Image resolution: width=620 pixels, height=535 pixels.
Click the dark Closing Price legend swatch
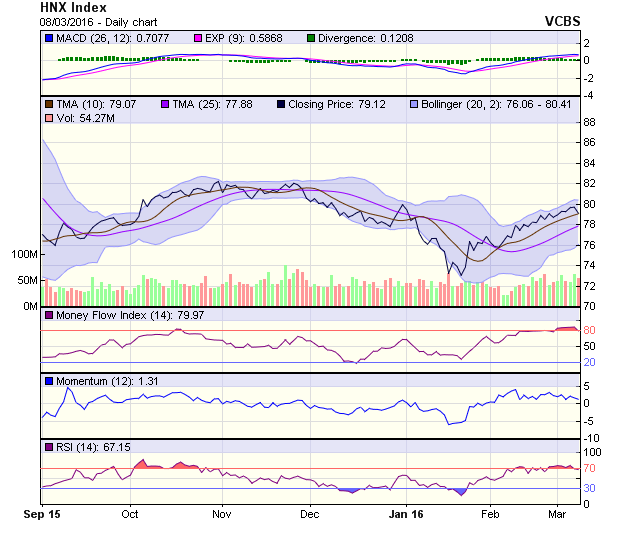point(280,103)
